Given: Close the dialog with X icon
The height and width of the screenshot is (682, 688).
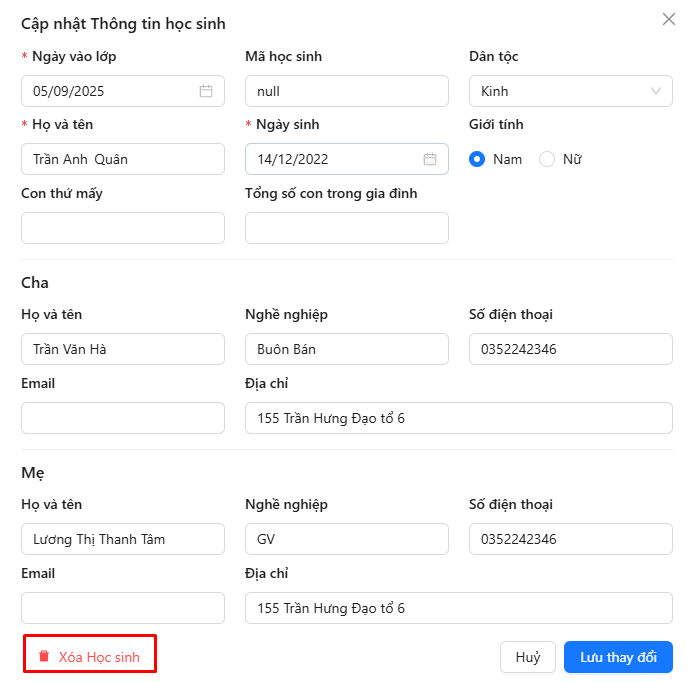Looking at the screenshot, I should (669, 19).
